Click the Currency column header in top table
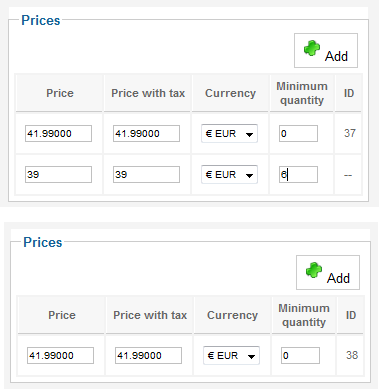The height and width of the screenshot is (392, 381). (x=230, y=93)
